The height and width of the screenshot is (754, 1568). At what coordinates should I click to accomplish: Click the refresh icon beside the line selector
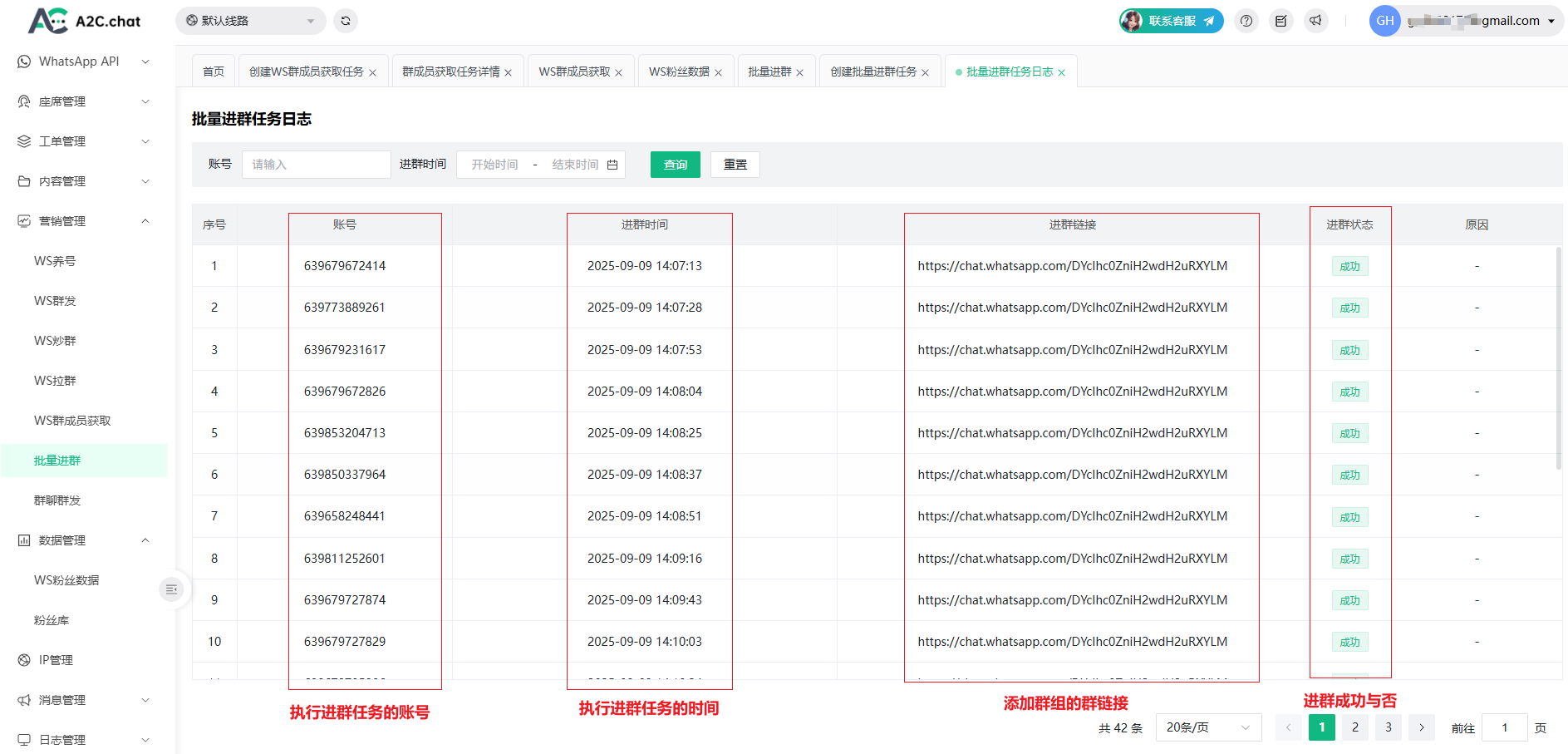click(346, 21)
